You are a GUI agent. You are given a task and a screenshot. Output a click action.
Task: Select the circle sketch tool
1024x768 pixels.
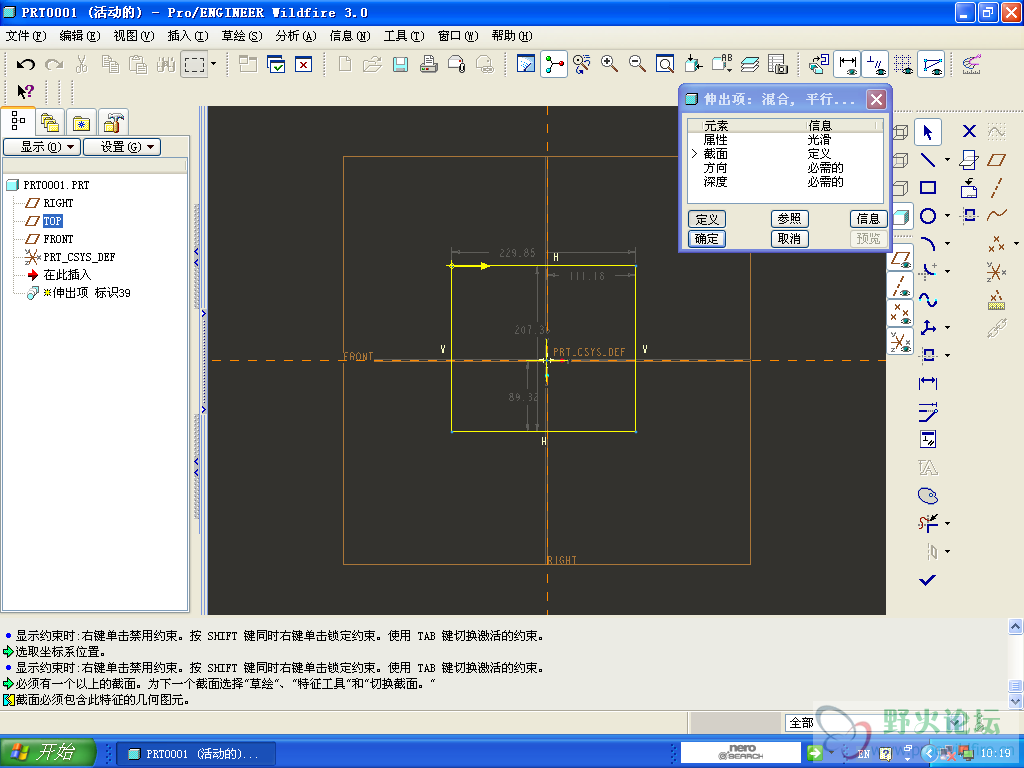click(x=928, y=216)
